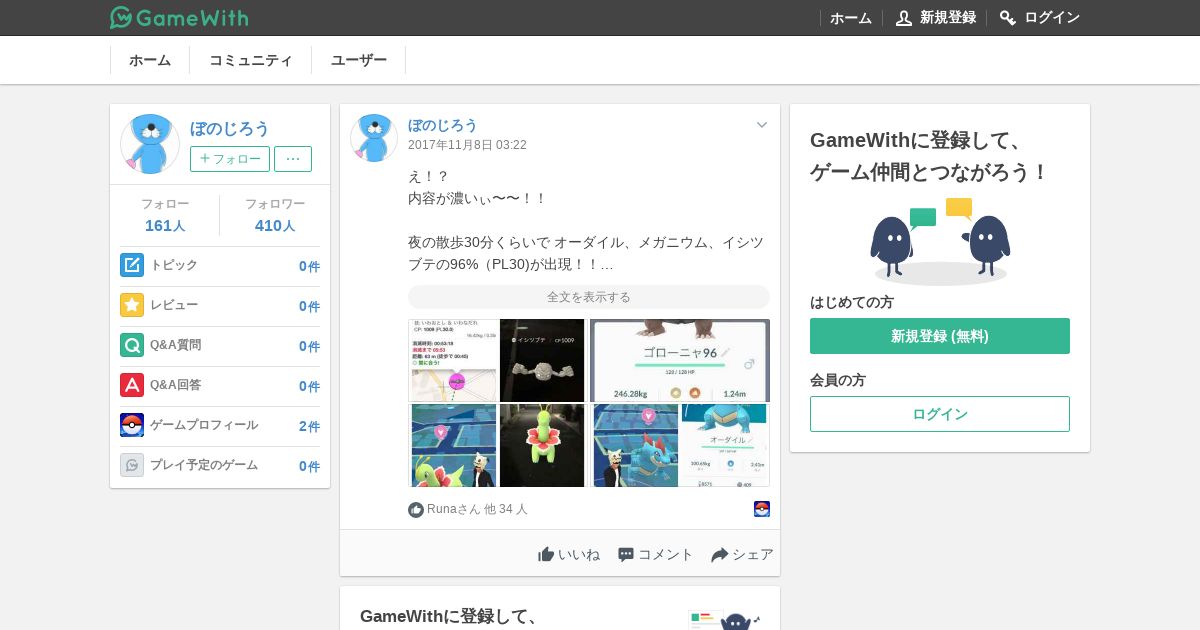The height and width of the screenshot is (630, 1200).
Task: Open the more options ⋯ button
Action: point(293,159)
